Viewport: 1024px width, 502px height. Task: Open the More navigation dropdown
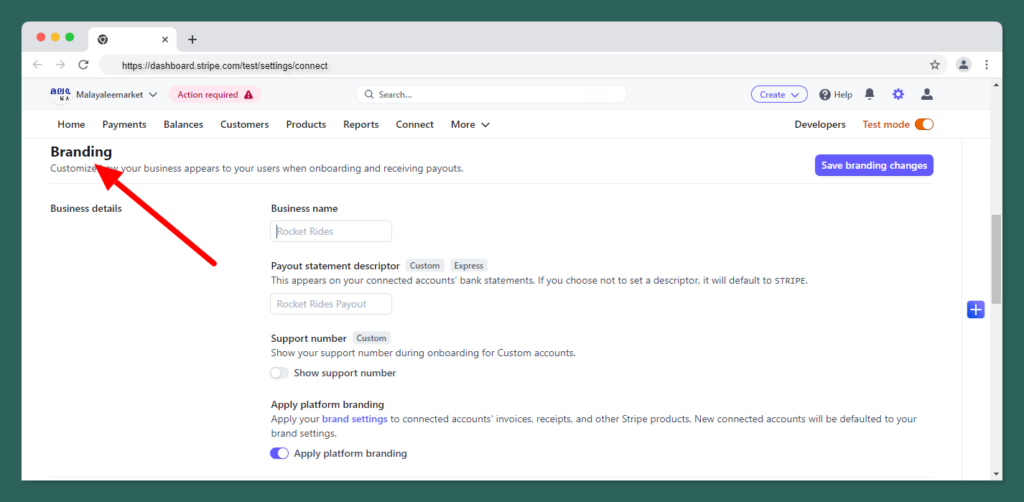pyautogui.click(x=470, y=125)
